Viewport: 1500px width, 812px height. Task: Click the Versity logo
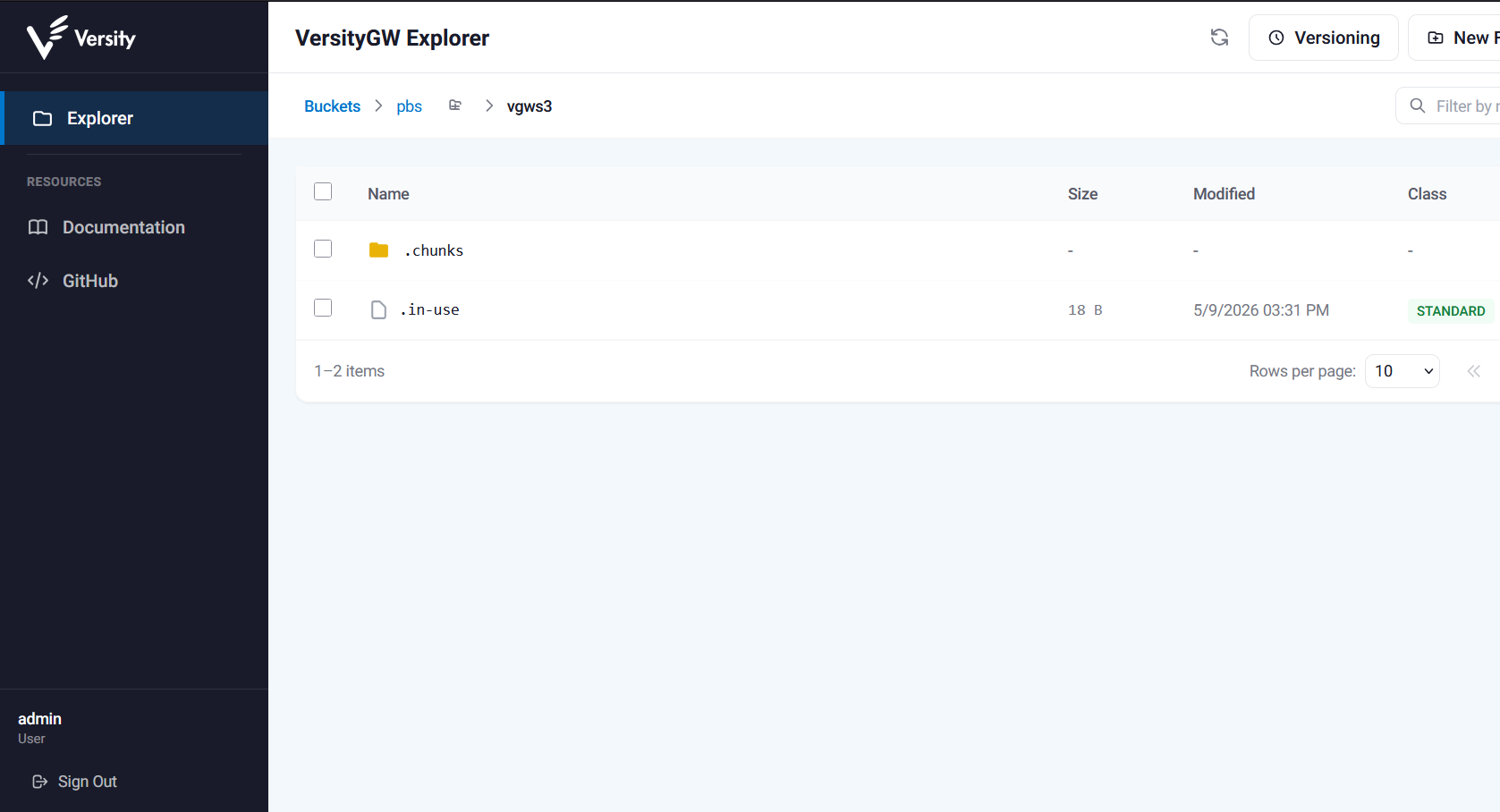81,38
